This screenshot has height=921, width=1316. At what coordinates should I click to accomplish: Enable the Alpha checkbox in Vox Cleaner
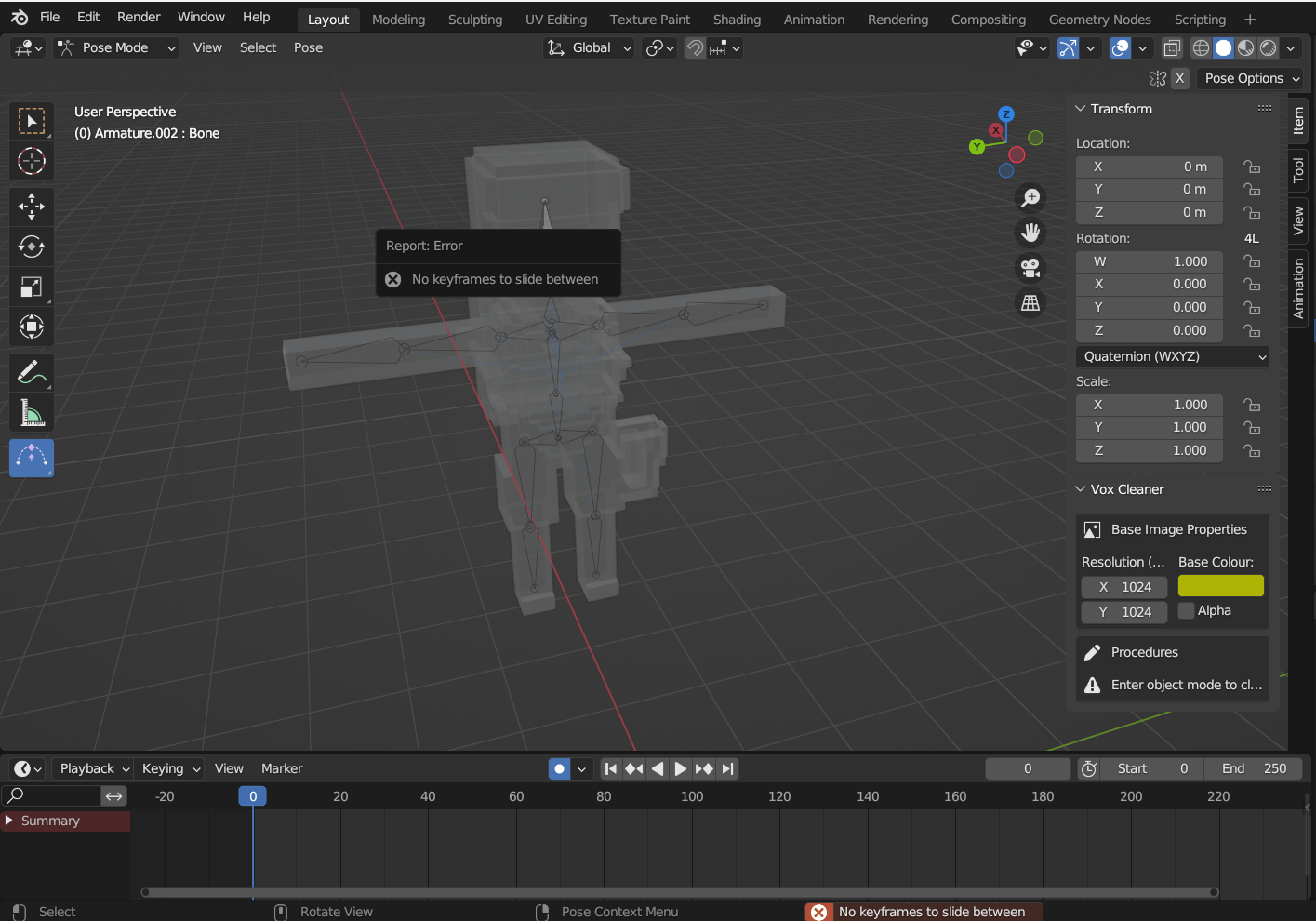pyautogui.click(x=1187, y=610)
